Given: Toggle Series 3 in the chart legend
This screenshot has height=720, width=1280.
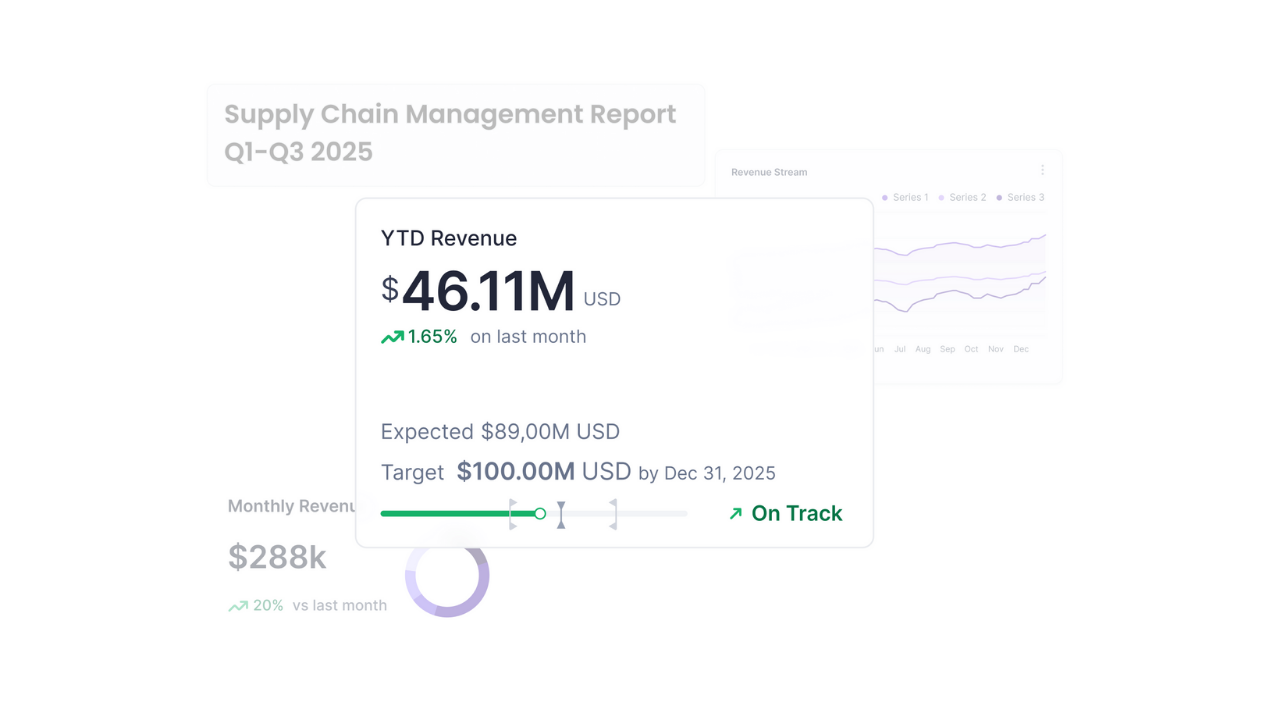Looking at the screenshot, I should (x=1020, y=198).
